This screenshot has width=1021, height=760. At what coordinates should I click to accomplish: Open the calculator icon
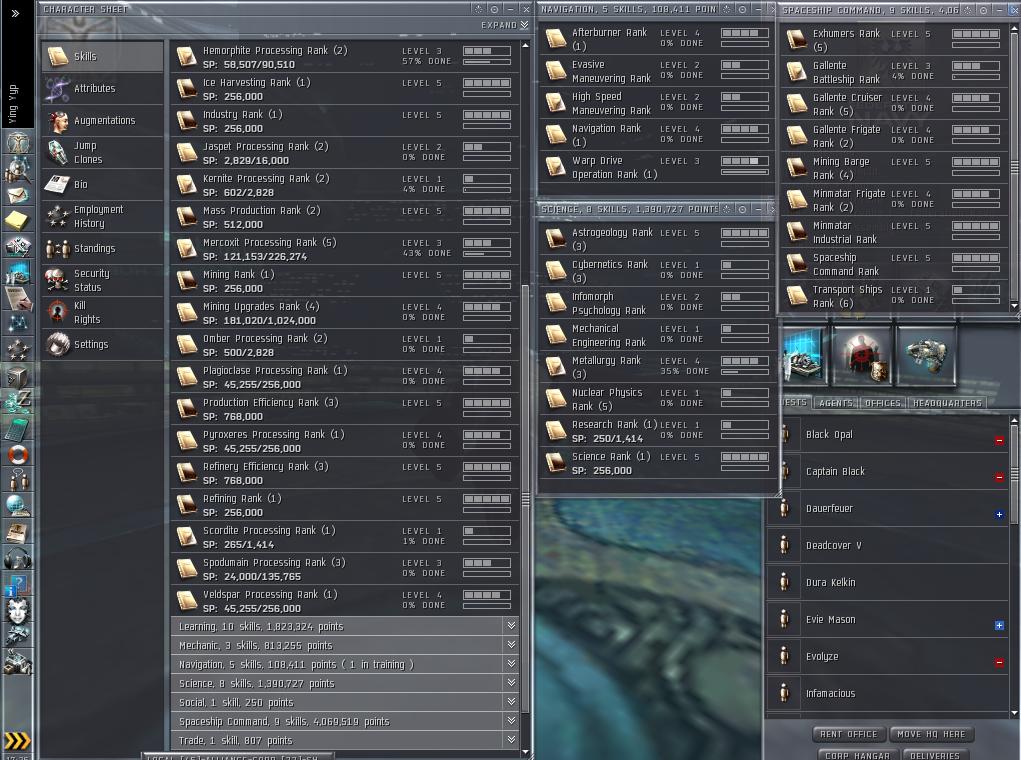[18, 428]
